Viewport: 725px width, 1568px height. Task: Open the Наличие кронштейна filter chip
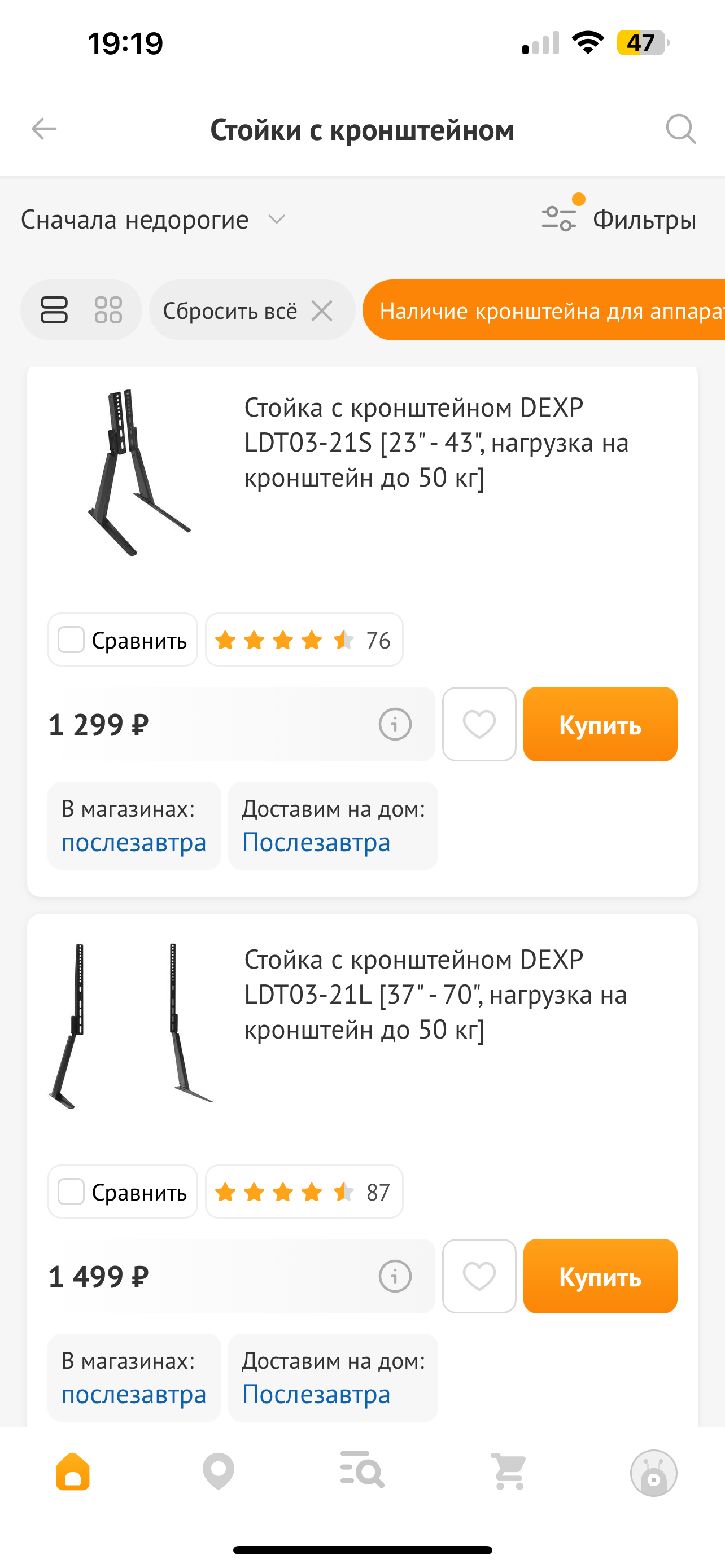point(544,310)
